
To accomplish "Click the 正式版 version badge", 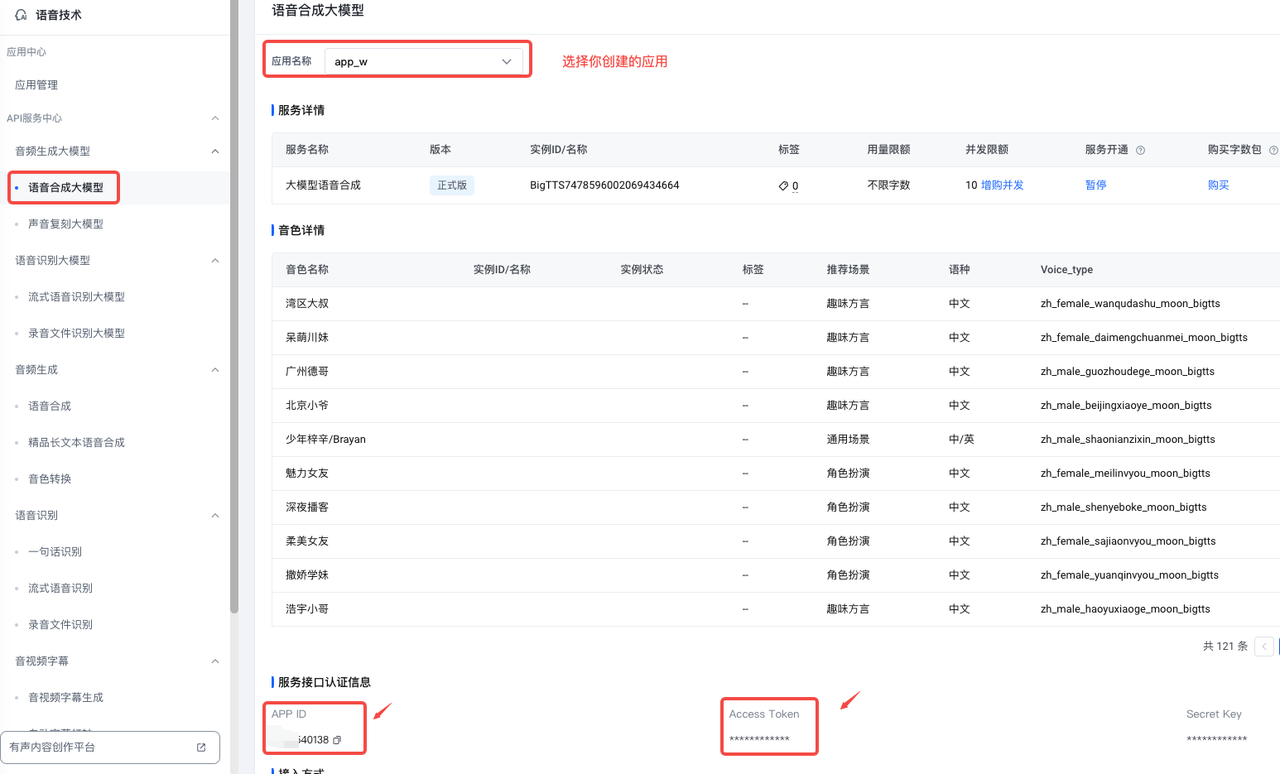I will pos(451,185).
